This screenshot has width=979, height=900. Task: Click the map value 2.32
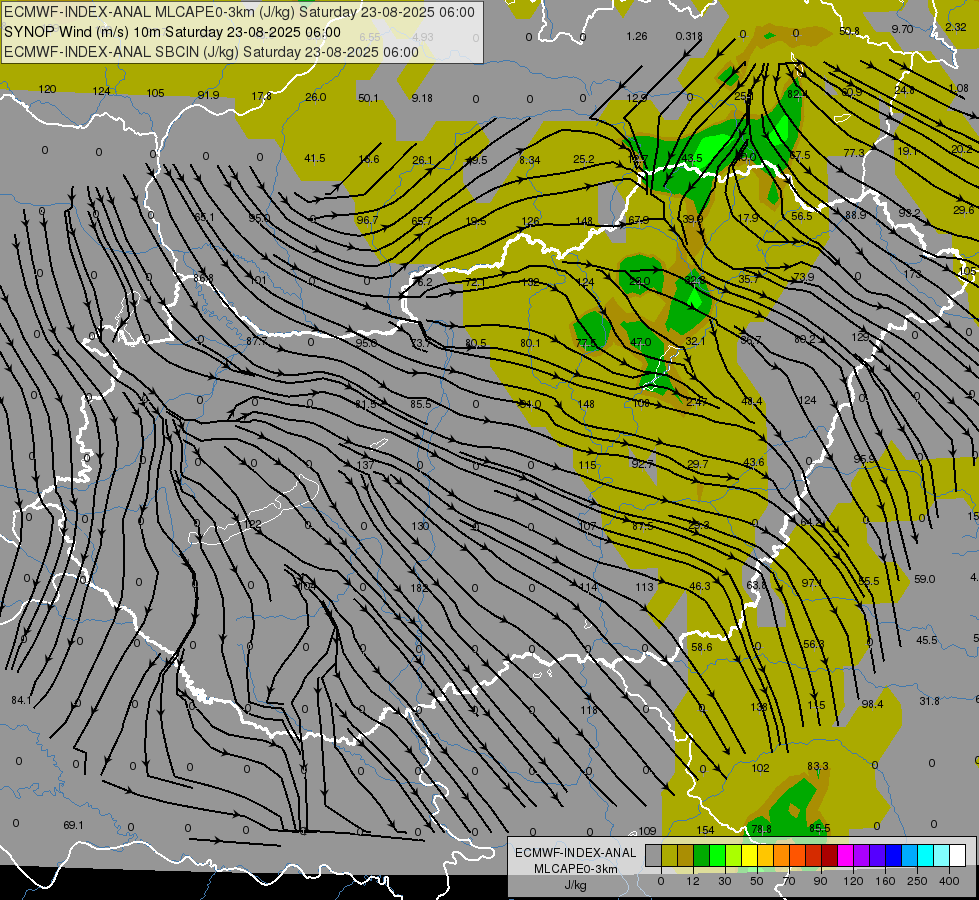point(956,27)
